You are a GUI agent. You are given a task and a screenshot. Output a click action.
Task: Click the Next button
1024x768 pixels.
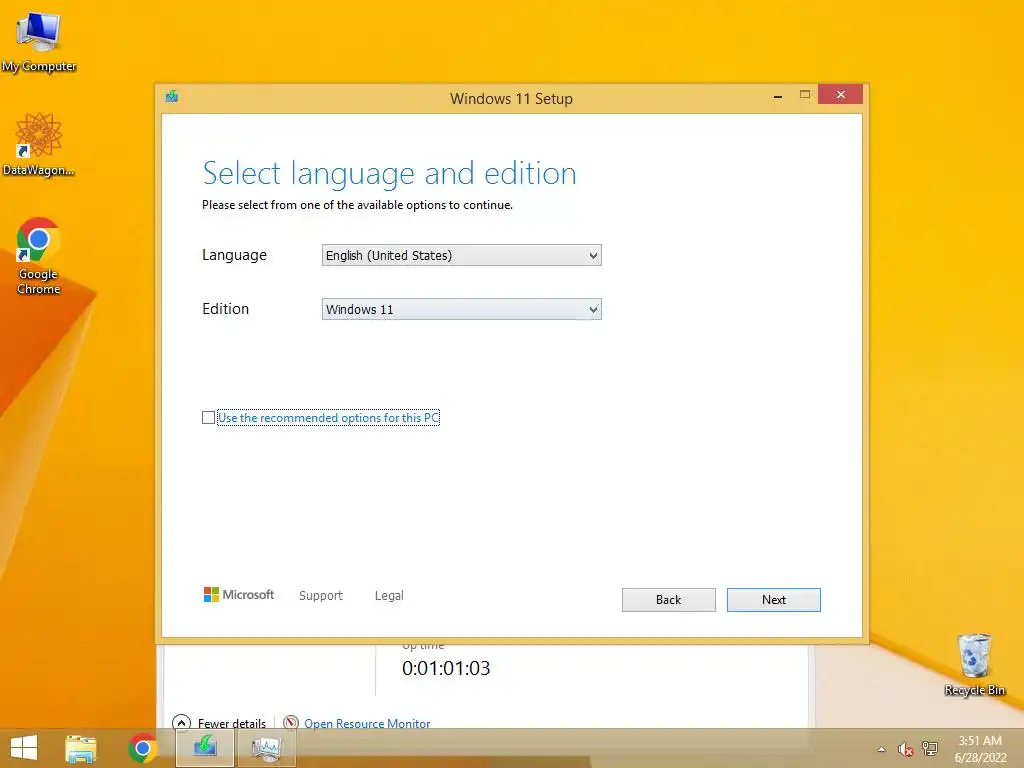pos(774,600)
